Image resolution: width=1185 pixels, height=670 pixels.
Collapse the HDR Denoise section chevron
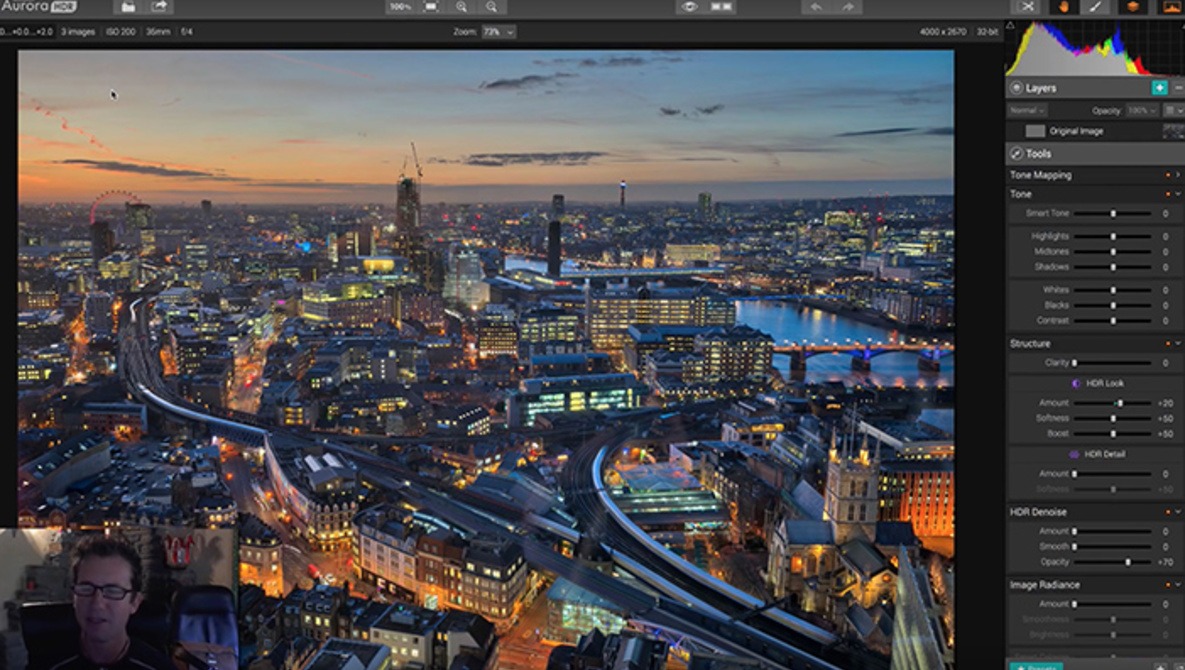click(x=1177, y=512)
